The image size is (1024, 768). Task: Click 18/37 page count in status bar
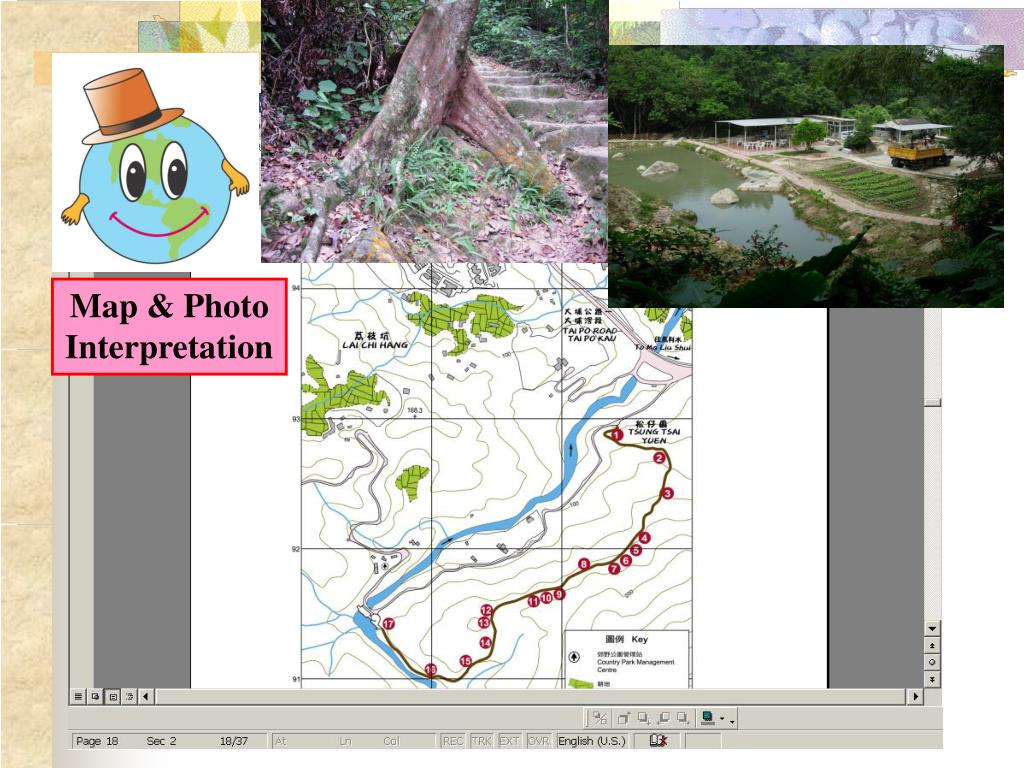pos(233,741)
